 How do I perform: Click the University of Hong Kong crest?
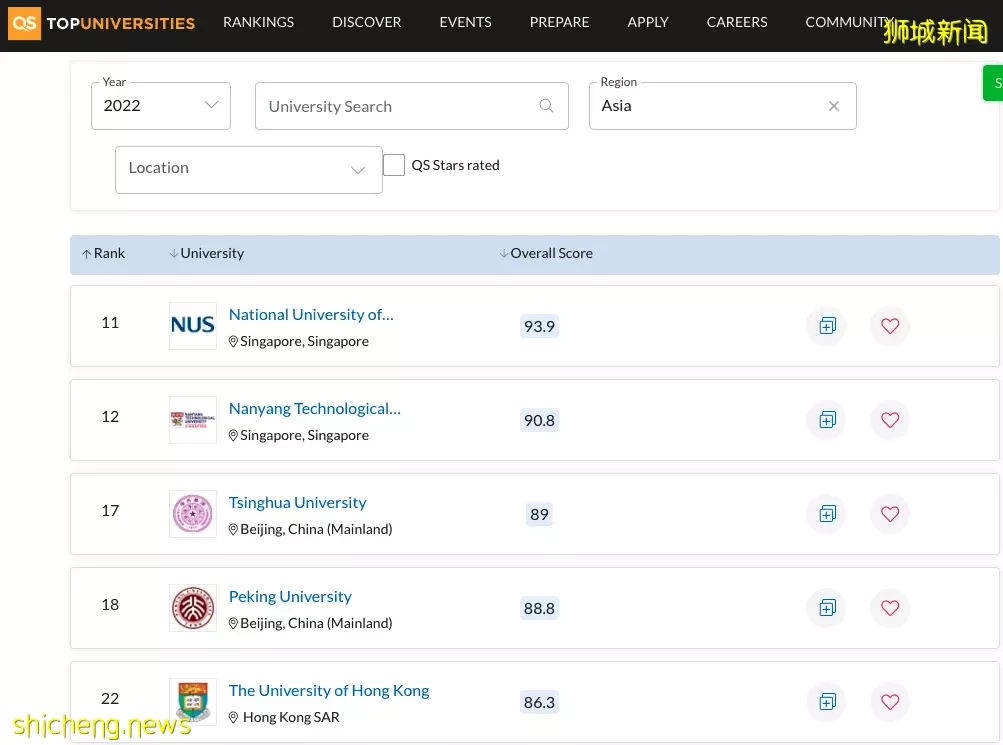pos(193,702)
